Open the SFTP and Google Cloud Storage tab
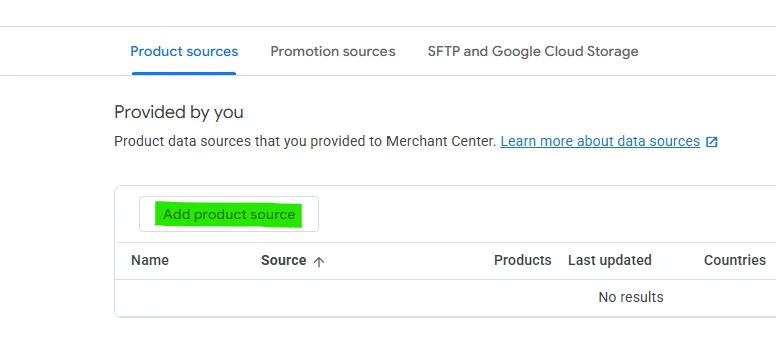 533,51
